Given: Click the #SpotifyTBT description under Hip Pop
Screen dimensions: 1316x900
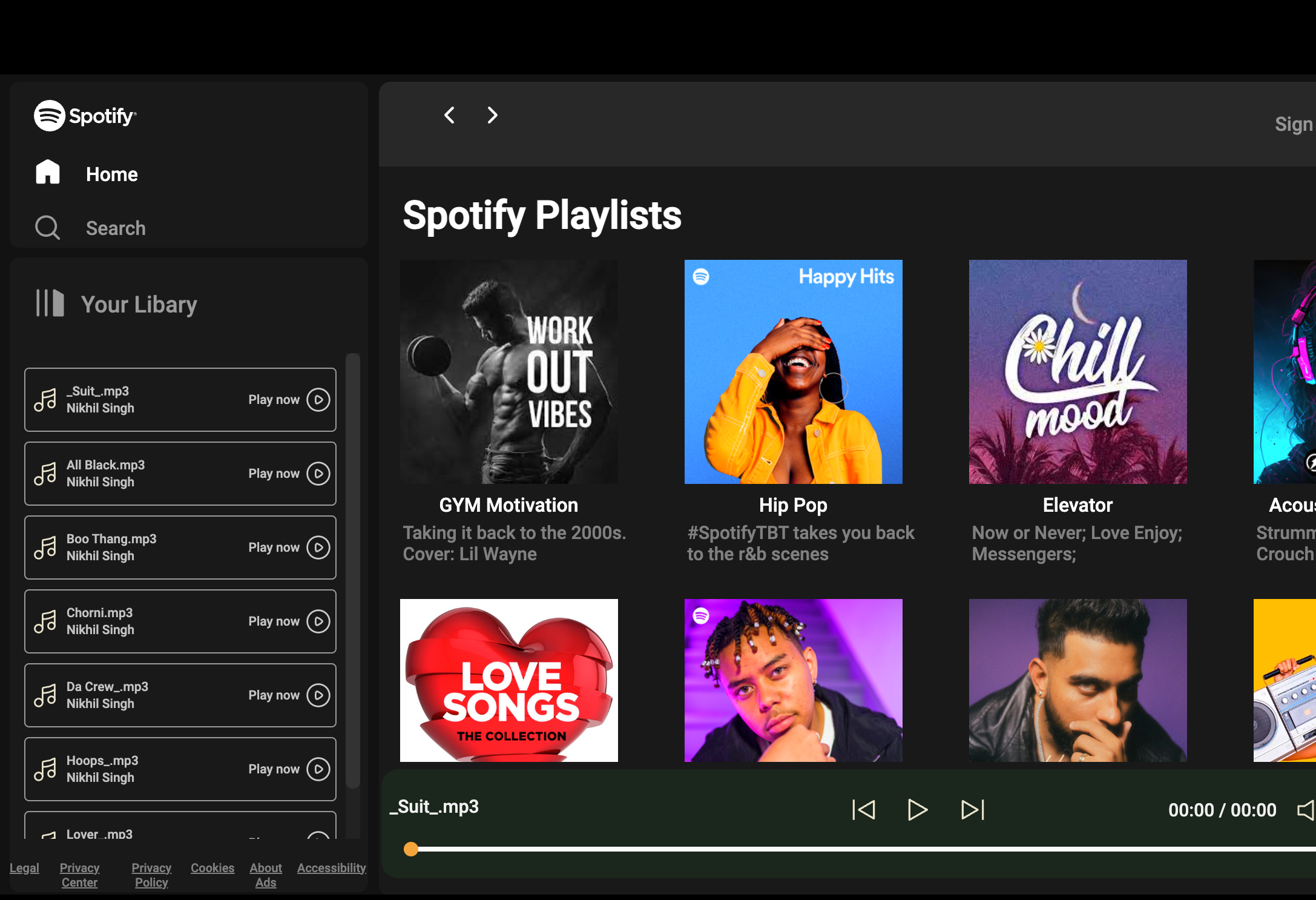Looking at the screenshot, I should click(x=801, y=543).
